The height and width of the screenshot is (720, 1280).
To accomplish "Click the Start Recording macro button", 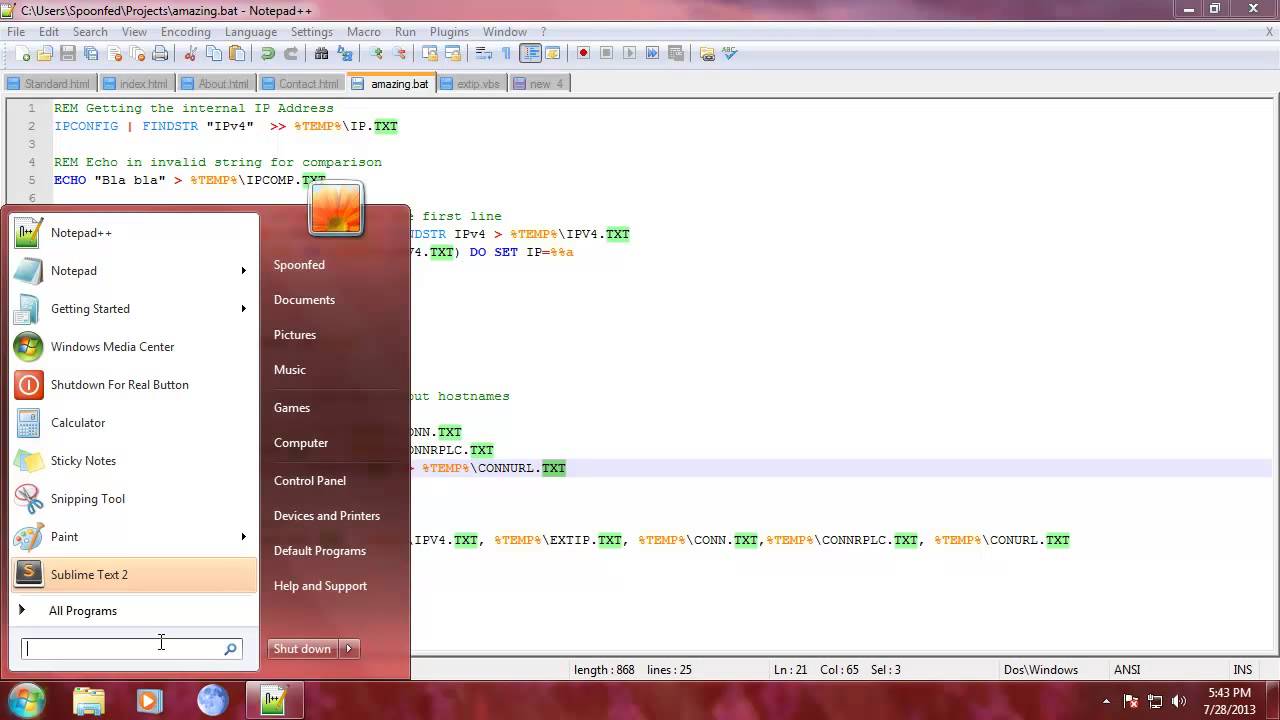I will 583,54.
